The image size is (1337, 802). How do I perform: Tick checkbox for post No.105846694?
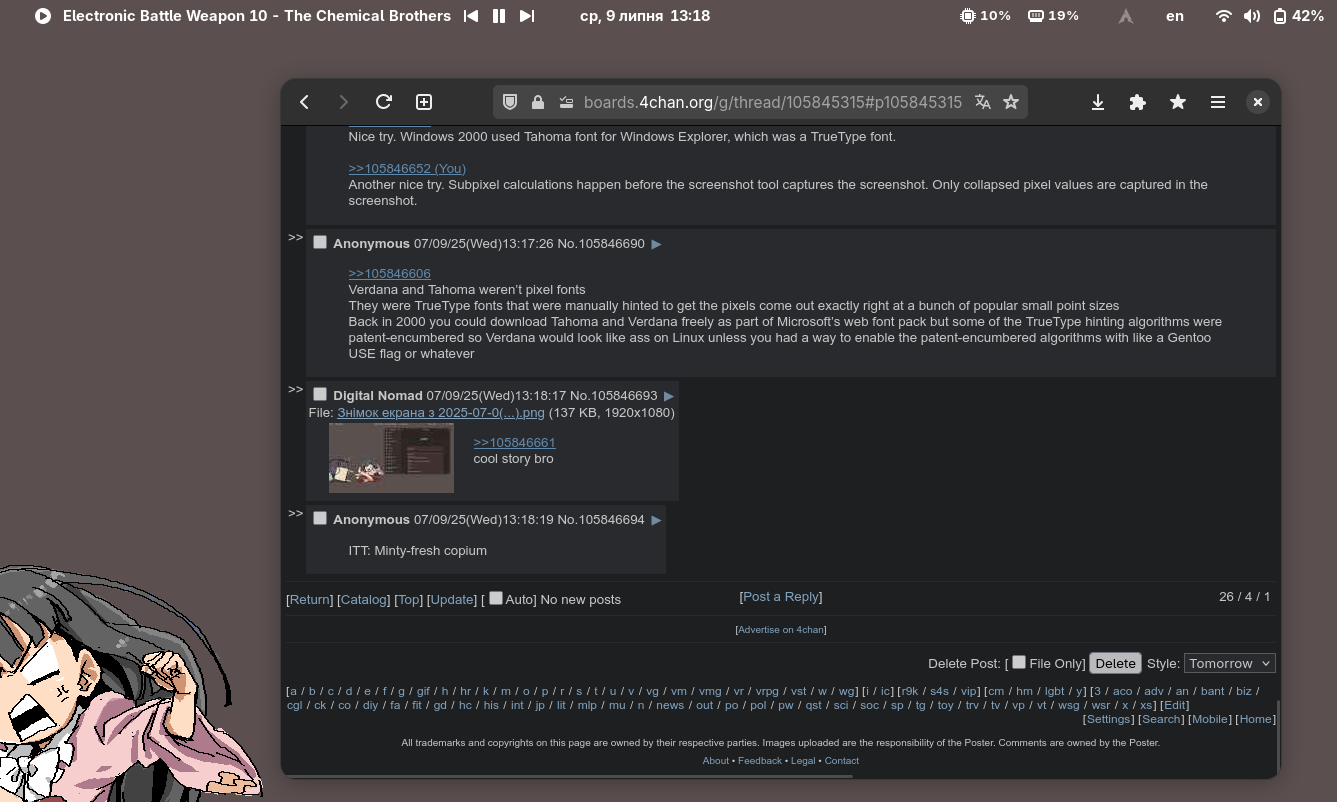point(320,518)
